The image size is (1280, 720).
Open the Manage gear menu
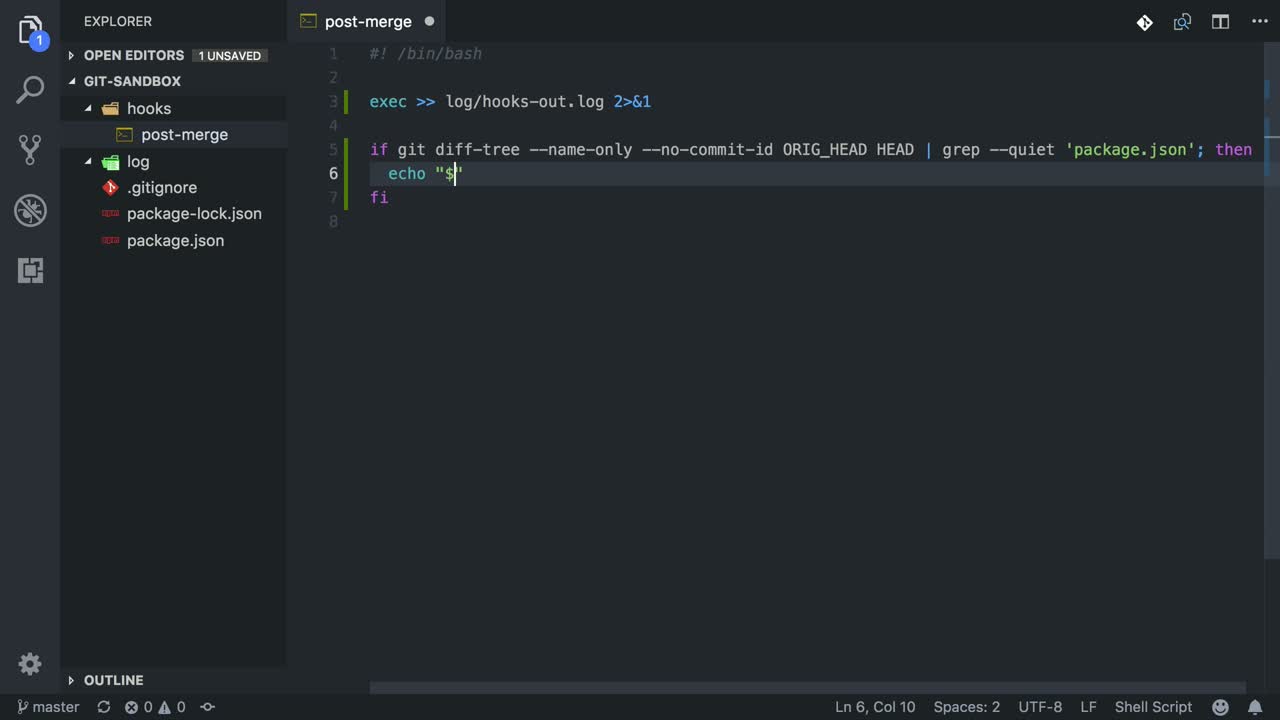(x=30, y=664)
